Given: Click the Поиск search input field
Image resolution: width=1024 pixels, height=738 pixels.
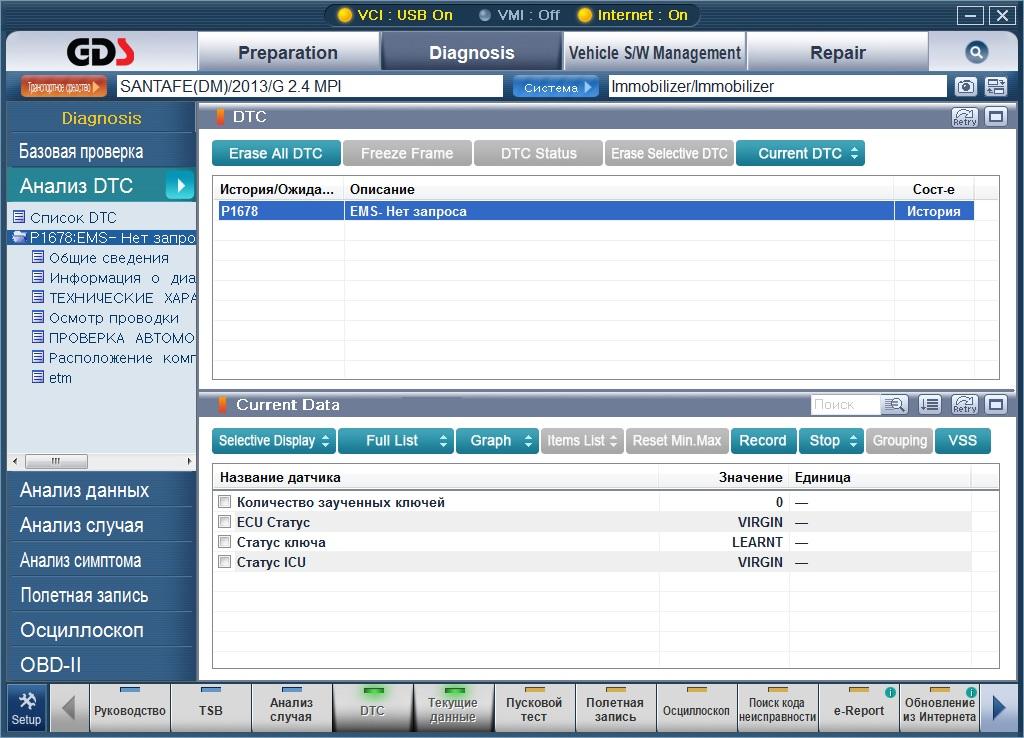Looking at the screenshot, I should click(x=845, y=405).
